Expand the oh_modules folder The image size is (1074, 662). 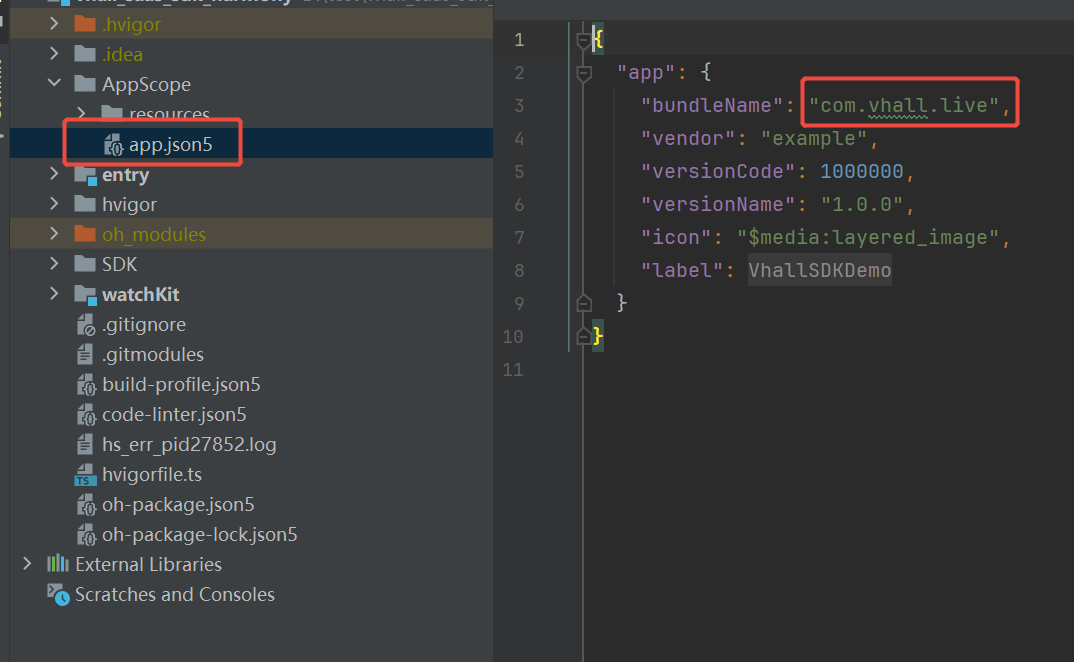(55, 235)
